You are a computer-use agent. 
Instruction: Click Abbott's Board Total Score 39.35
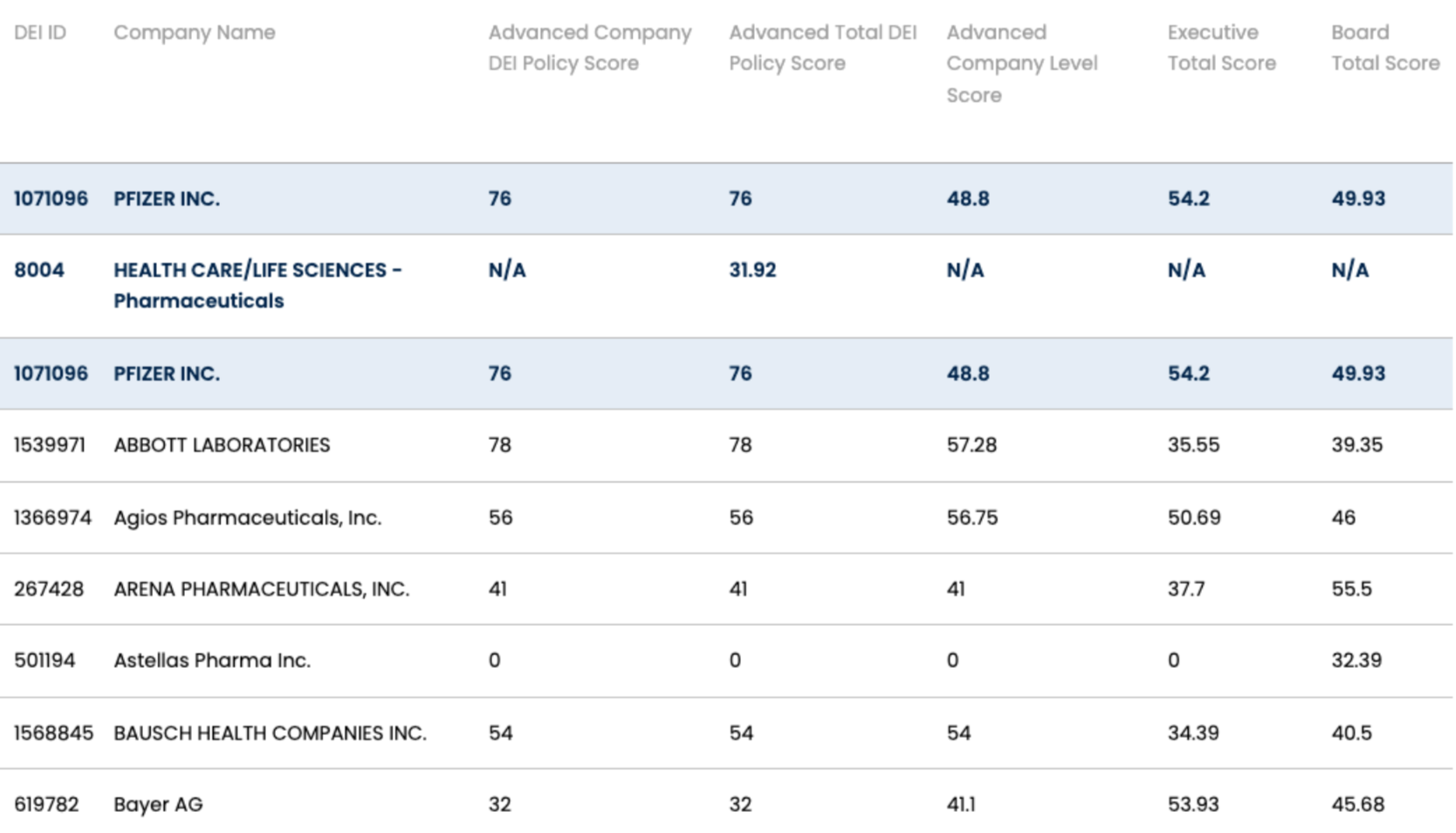pyautogui.click(x=1357, y=445)
